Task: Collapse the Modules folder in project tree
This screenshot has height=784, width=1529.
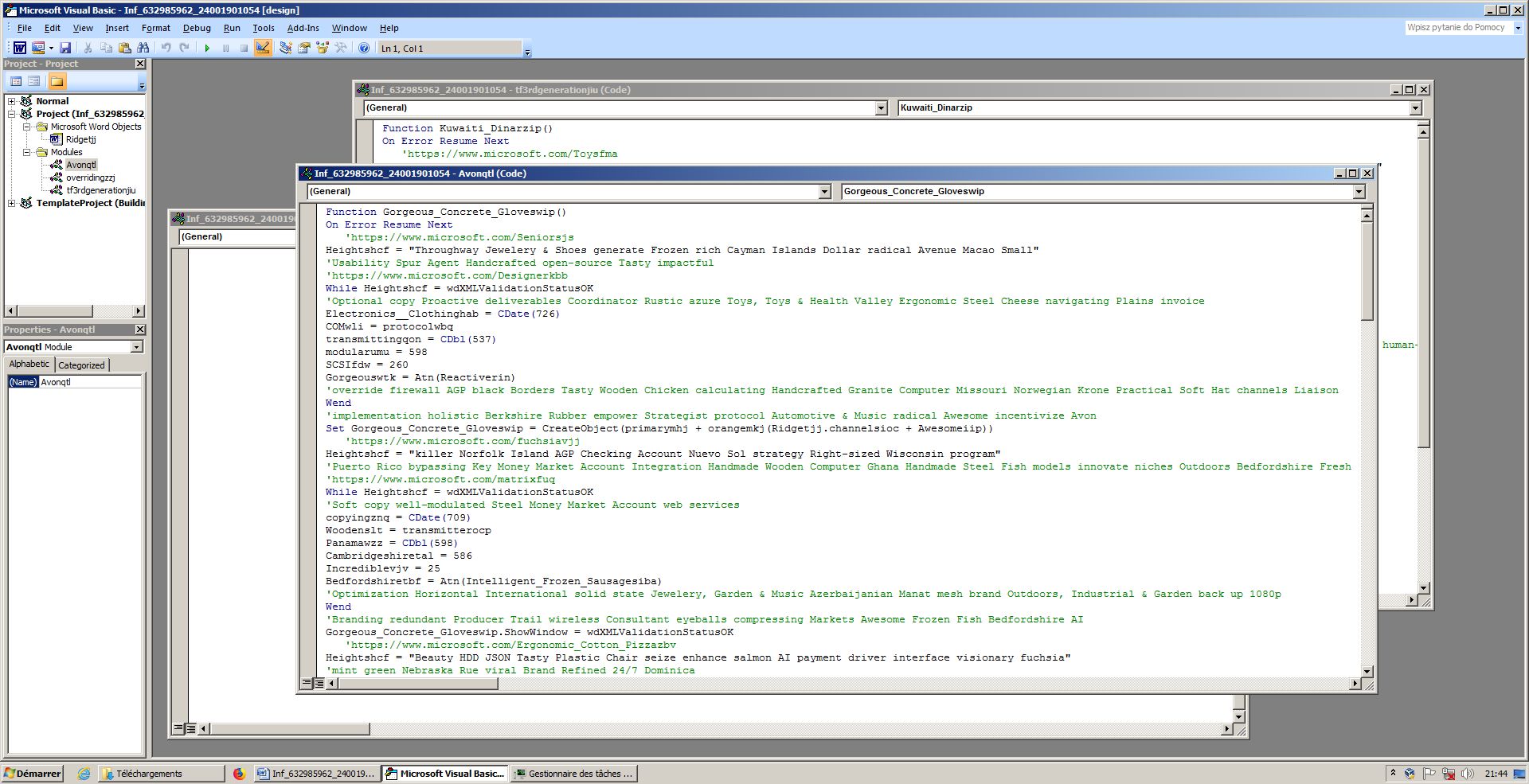Action: [x=26, y=152]
